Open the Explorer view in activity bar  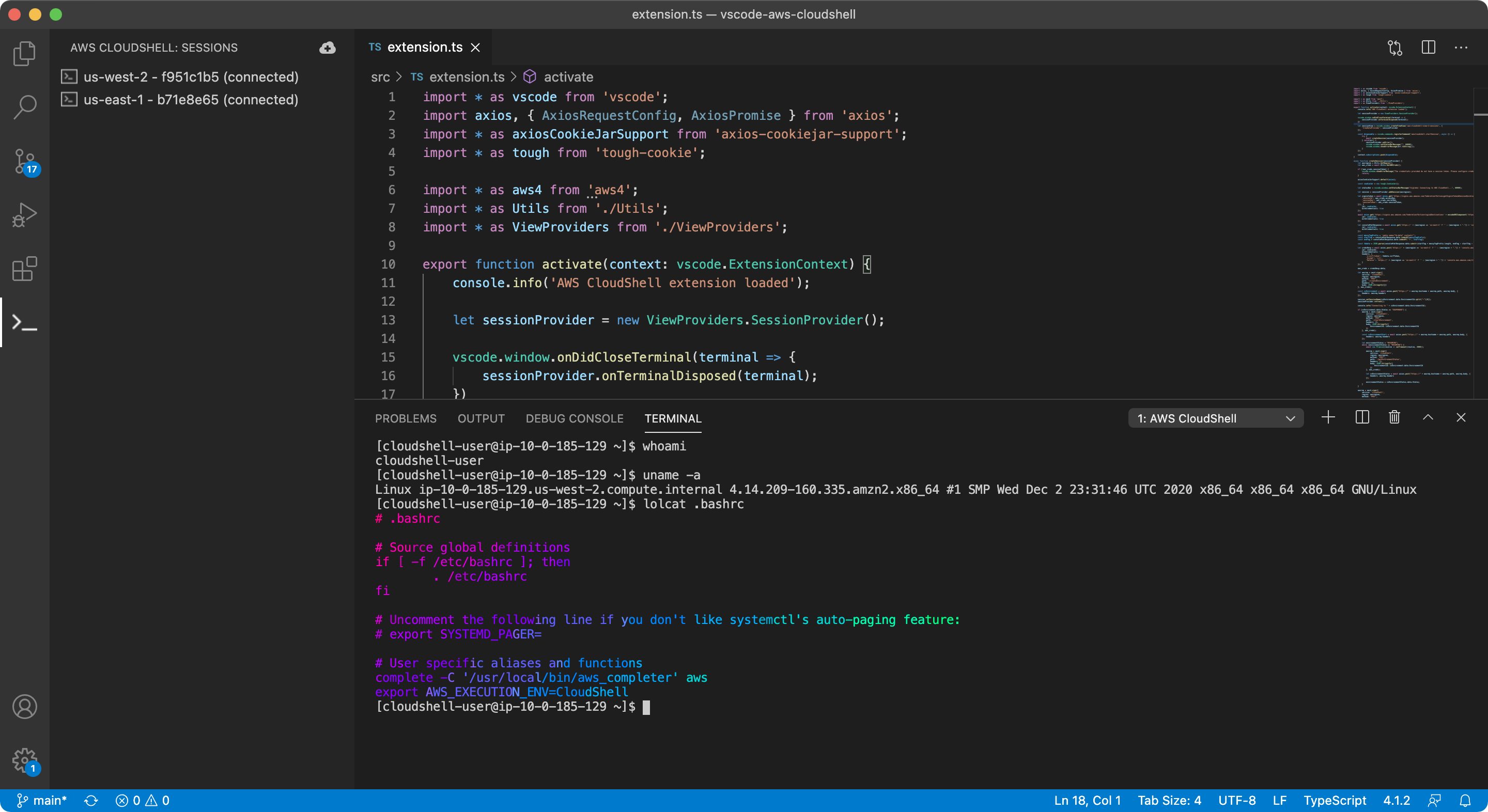click(x=24, y=53)
